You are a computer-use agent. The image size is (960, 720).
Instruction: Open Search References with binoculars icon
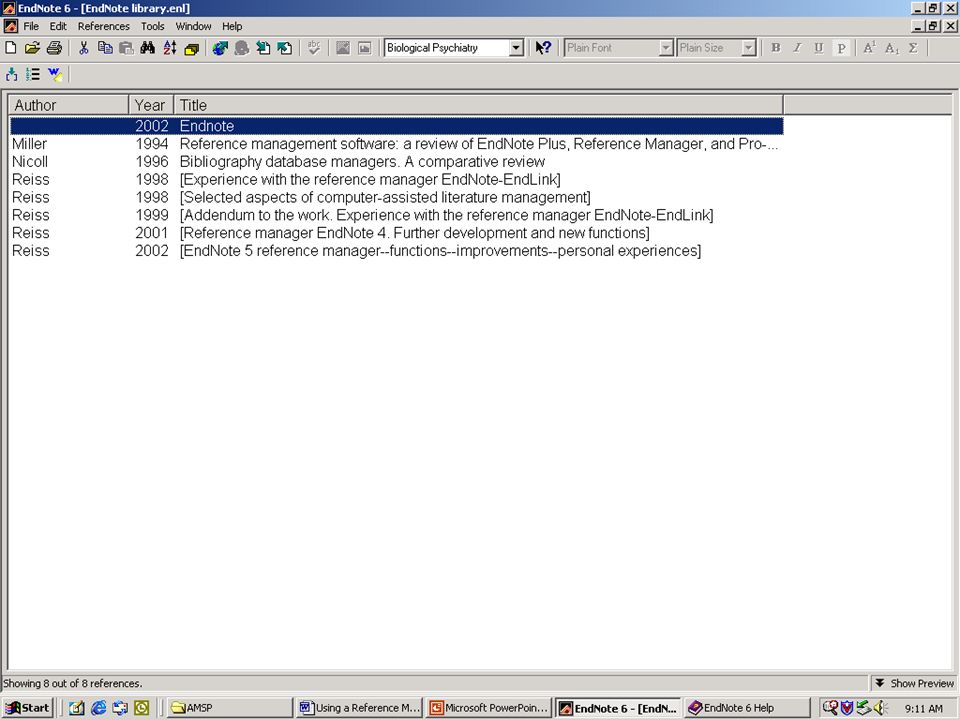[x=148, y=48]
